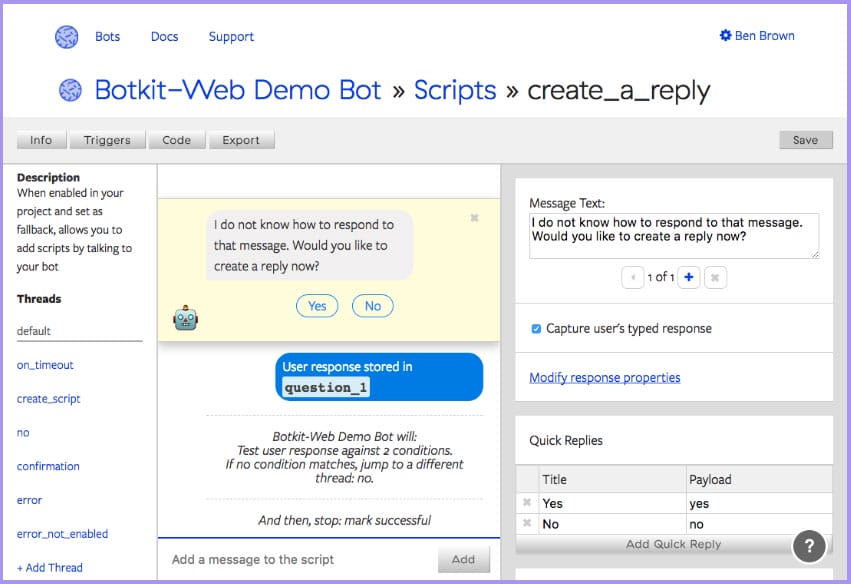This screenshot has width=851, height=584.
Task: Delete the current message variation
Action: 715,277
